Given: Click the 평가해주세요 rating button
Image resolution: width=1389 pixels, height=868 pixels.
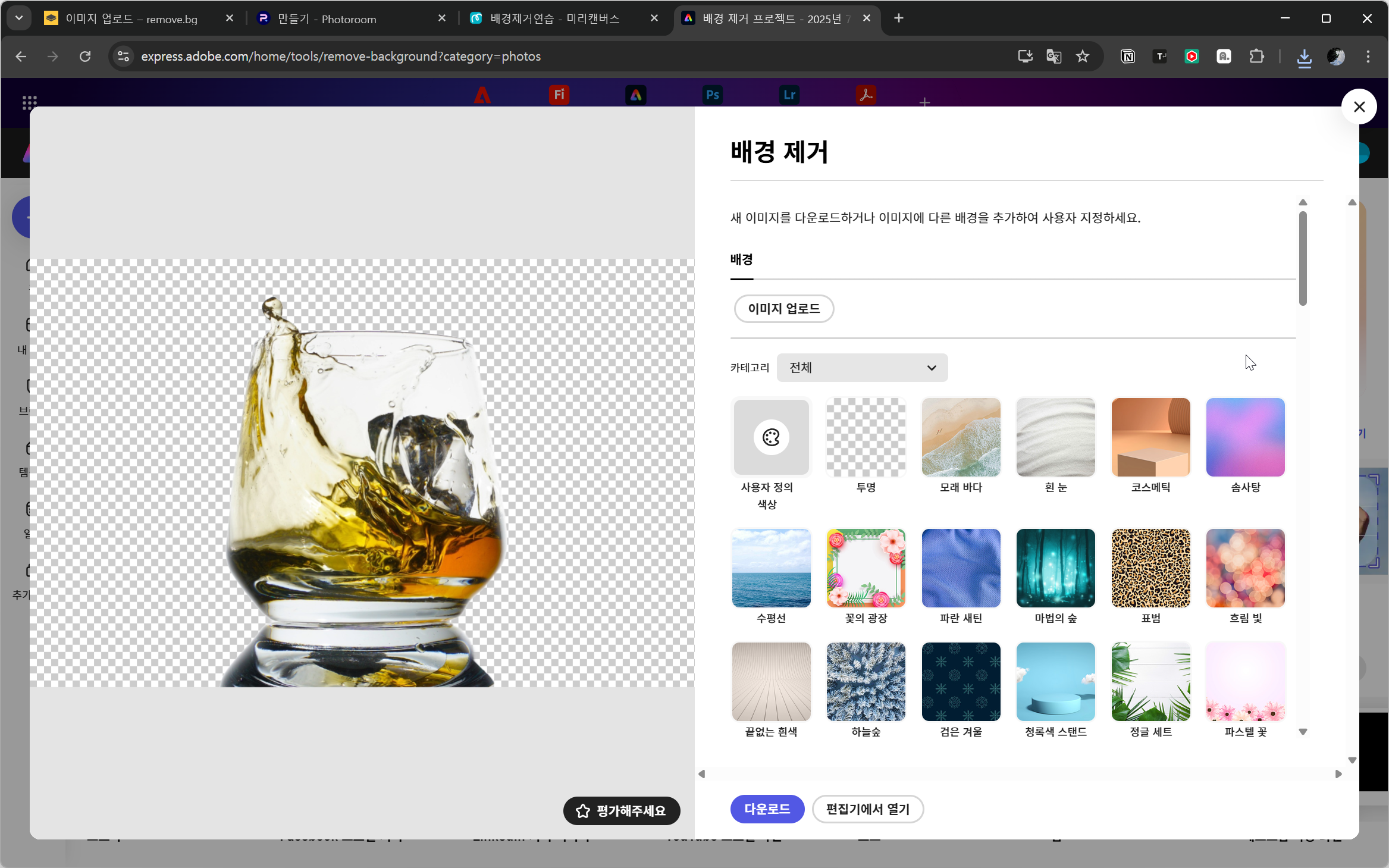Looking at the screenshot, I should point(621,811).
